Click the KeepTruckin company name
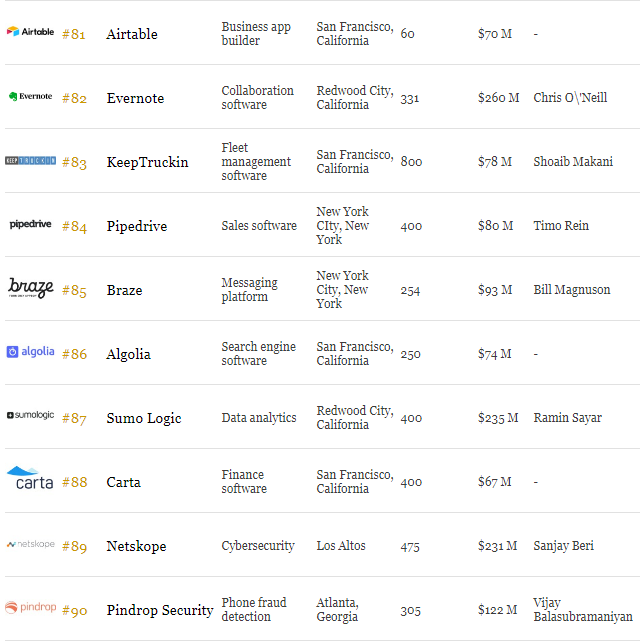Image resolution: width=641 pixels, height=641 pixels. coord(147,162)
